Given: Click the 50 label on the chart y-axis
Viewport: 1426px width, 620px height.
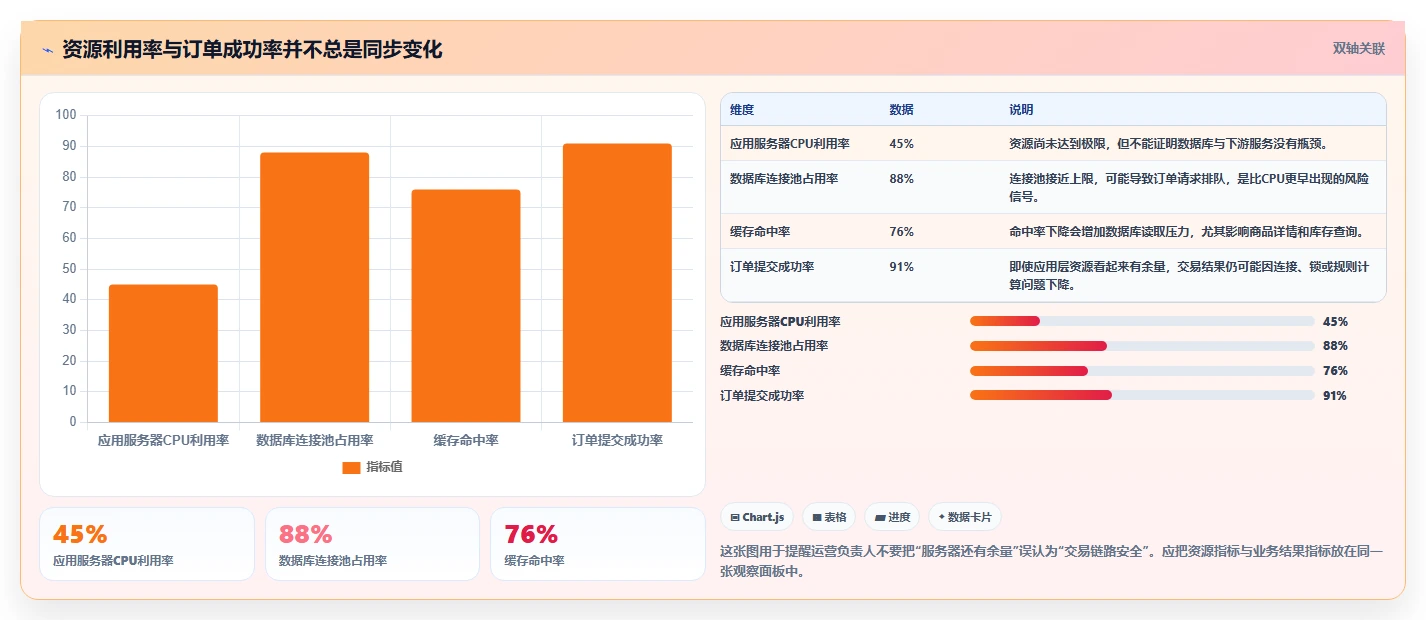Looking at the screenshot, I should 69,268.
